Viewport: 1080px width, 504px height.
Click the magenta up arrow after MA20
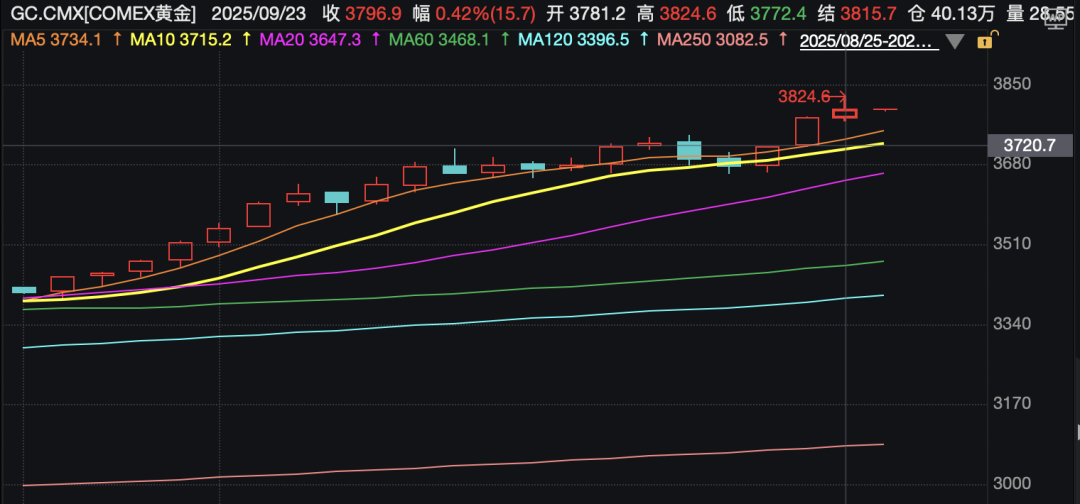click(376, 41)
